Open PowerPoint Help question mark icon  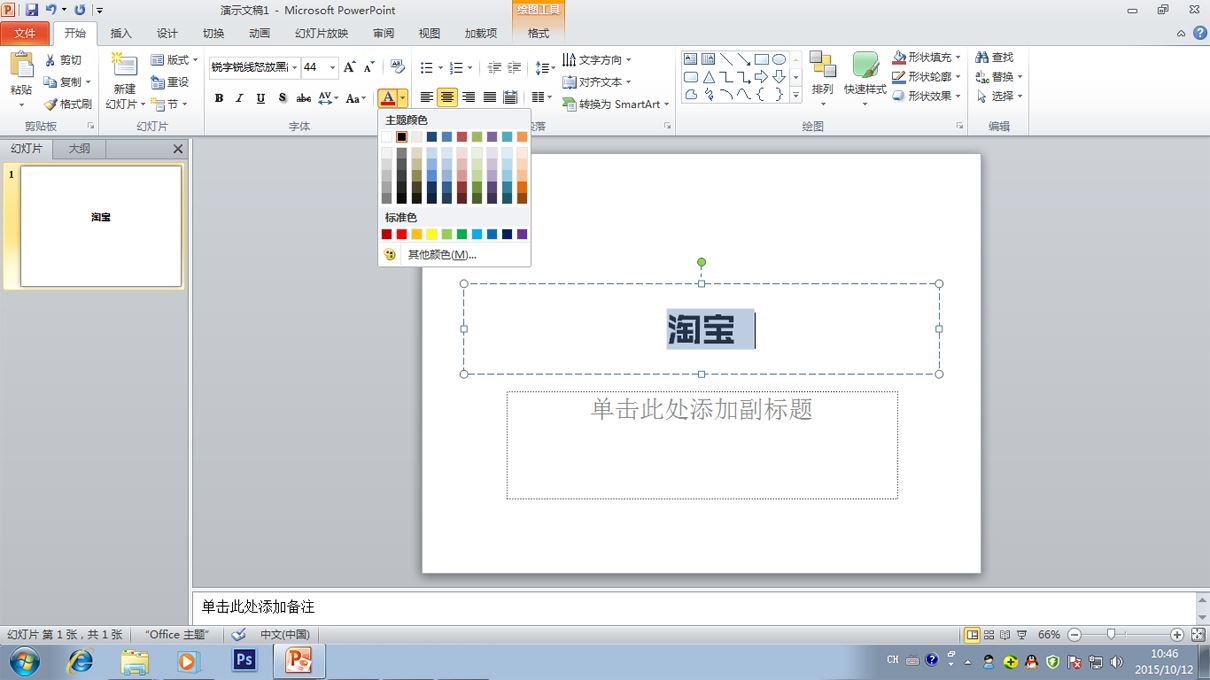point(1199,33)
